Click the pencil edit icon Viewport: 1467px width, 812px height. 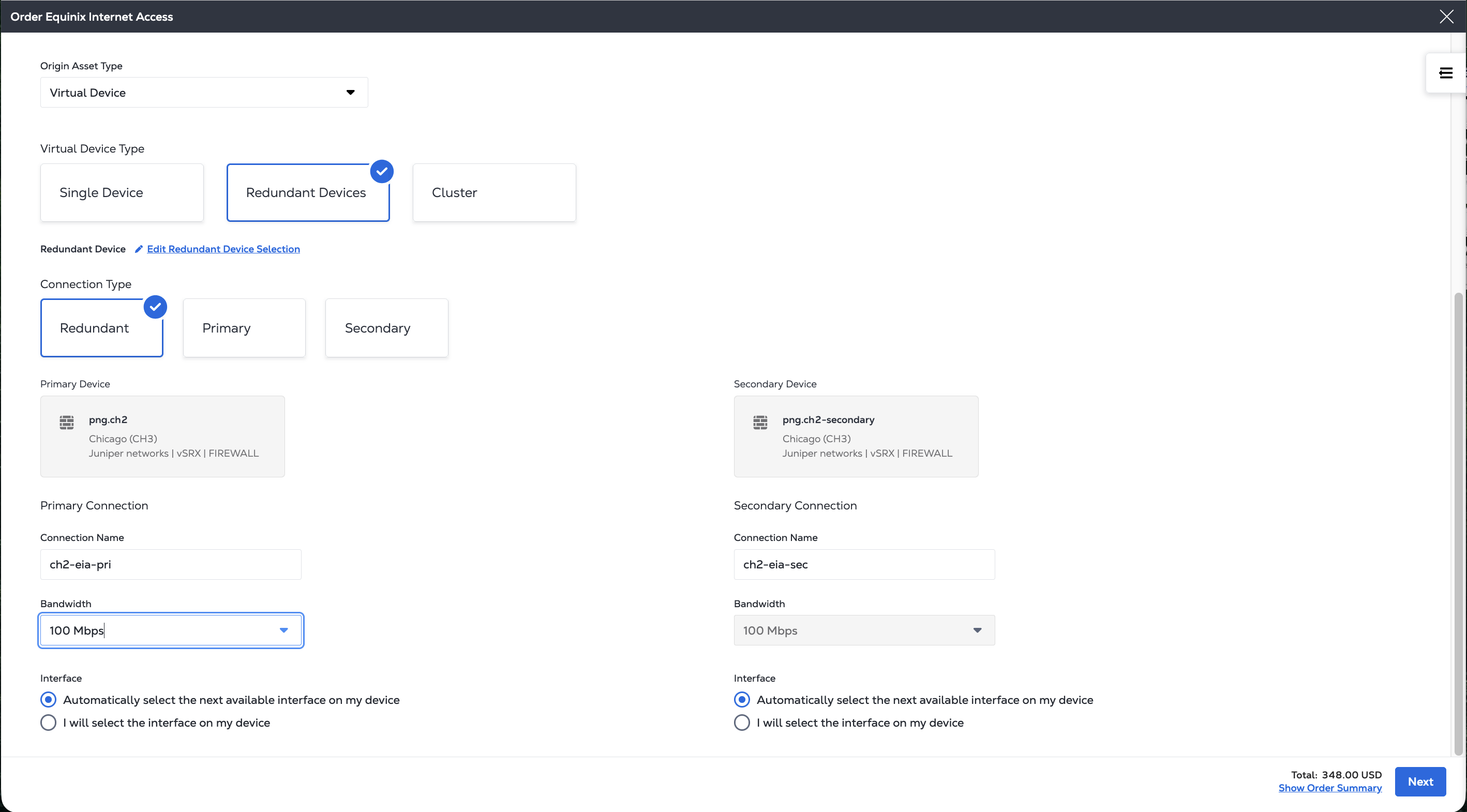pos(139,249)
